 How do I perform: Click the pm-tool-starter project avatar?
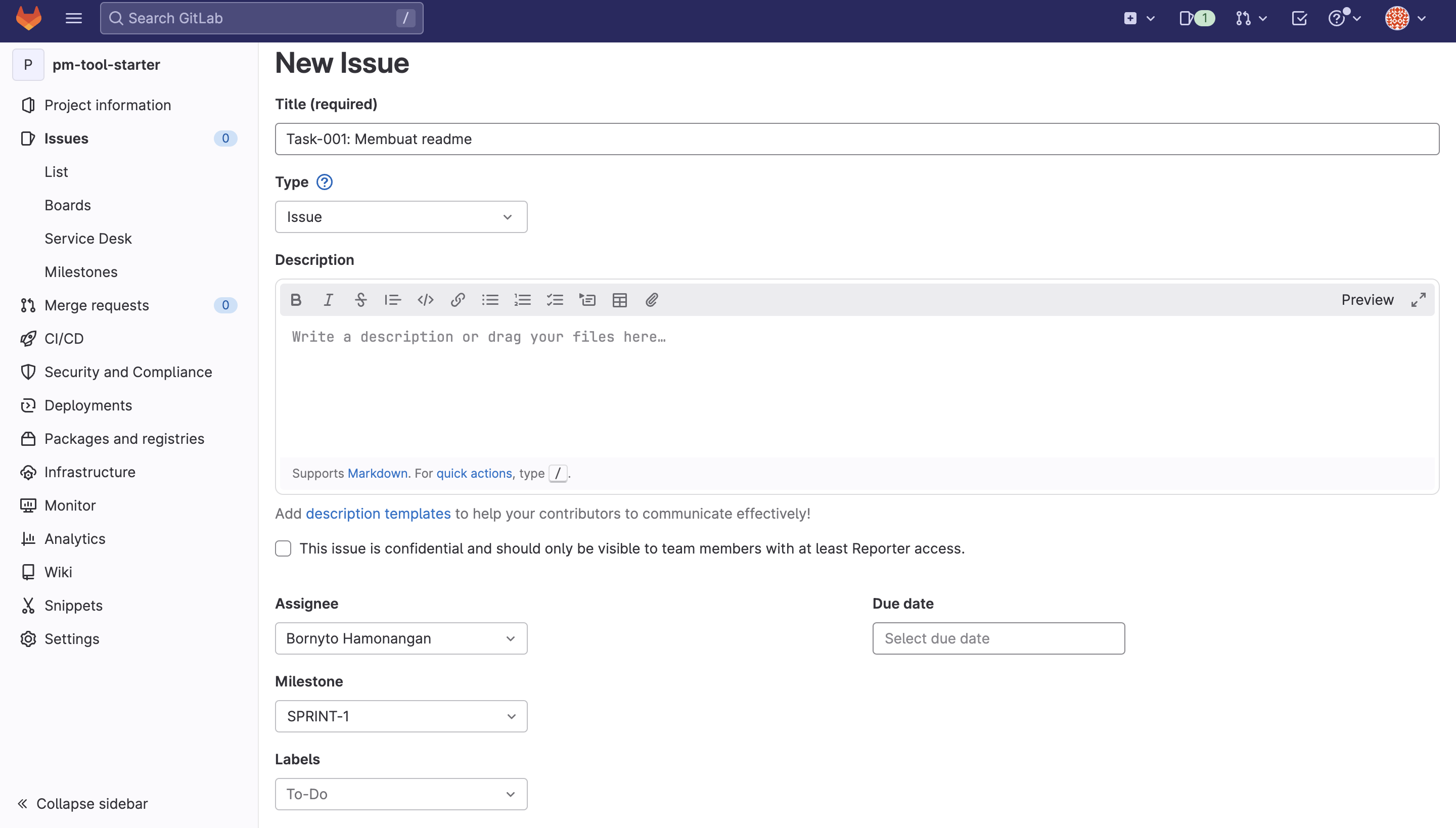tap(28, 65)
